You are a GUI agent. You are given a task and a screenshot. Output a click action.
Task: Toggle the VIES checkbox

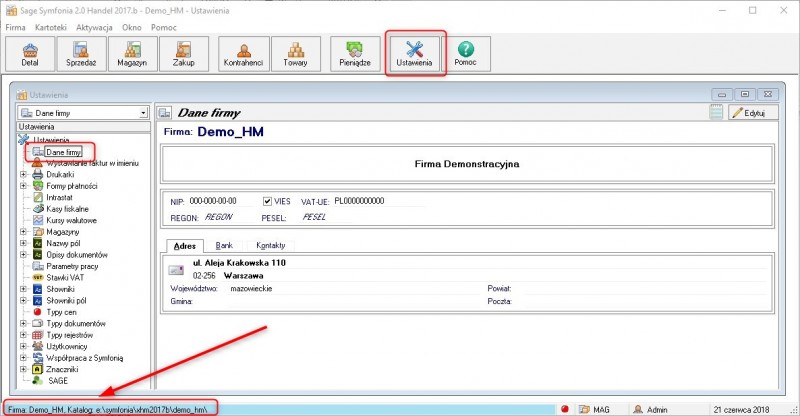(x=267, y=202)
